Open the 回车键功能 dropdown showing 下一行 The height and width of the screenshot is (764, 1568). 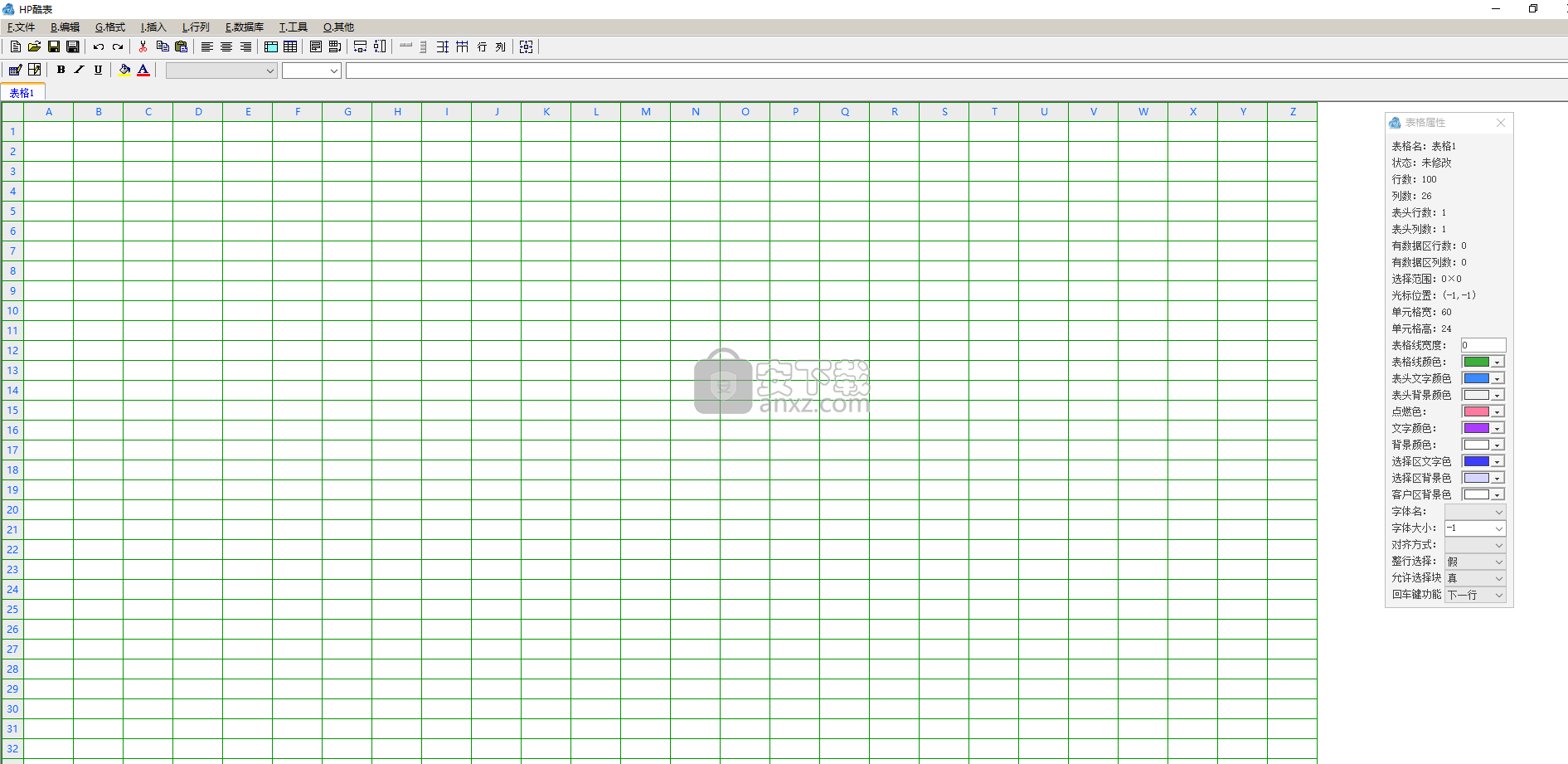(1475, 595)
